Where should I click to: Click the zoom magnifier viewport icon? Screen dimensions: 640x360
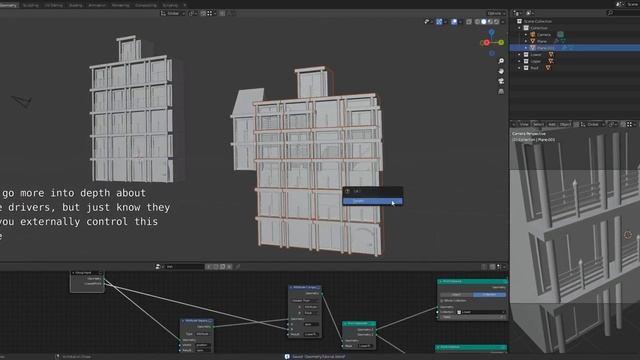pos(501,61)
